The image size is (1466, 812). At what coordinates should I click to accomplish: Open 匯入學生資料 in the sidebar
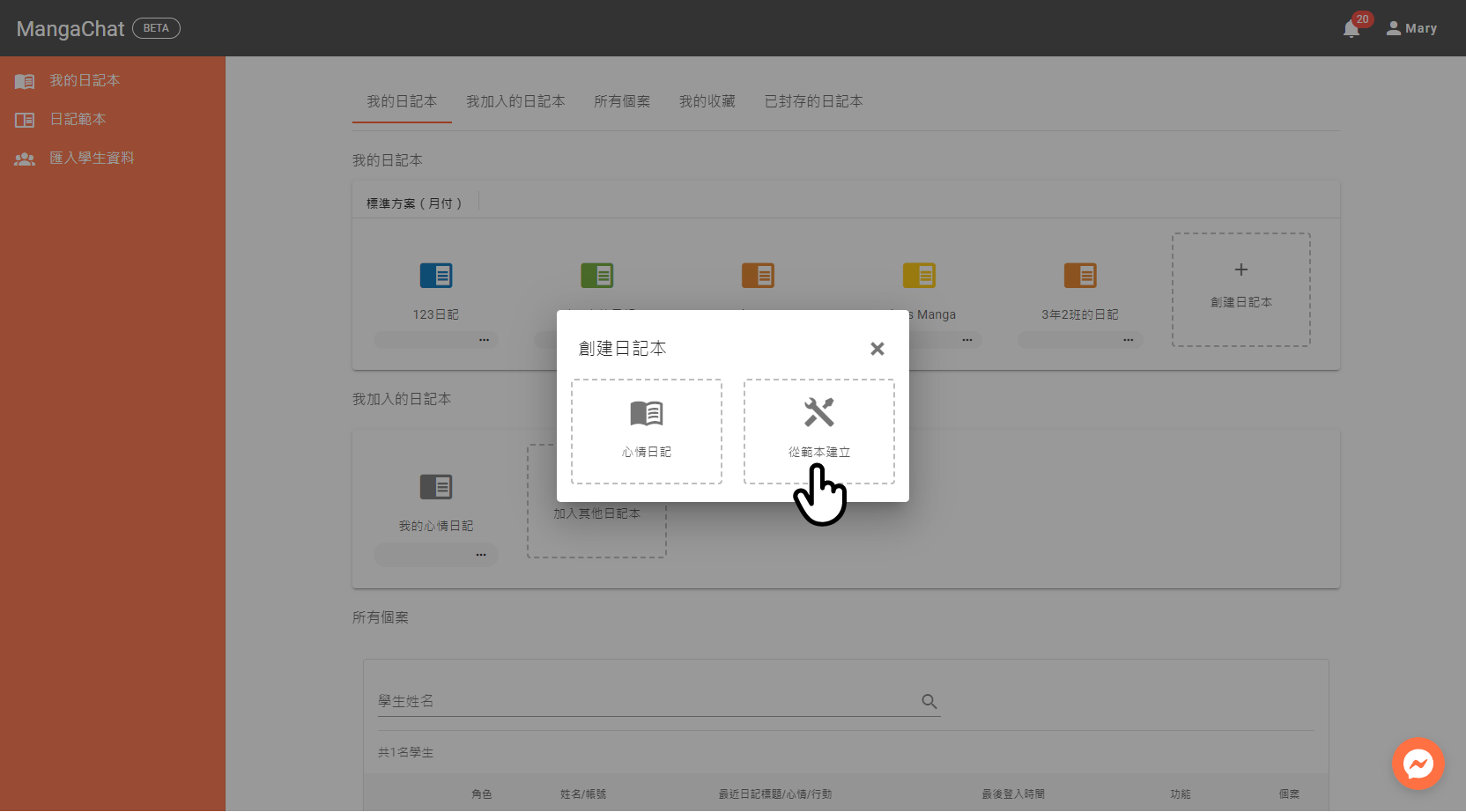click(92, 159)
